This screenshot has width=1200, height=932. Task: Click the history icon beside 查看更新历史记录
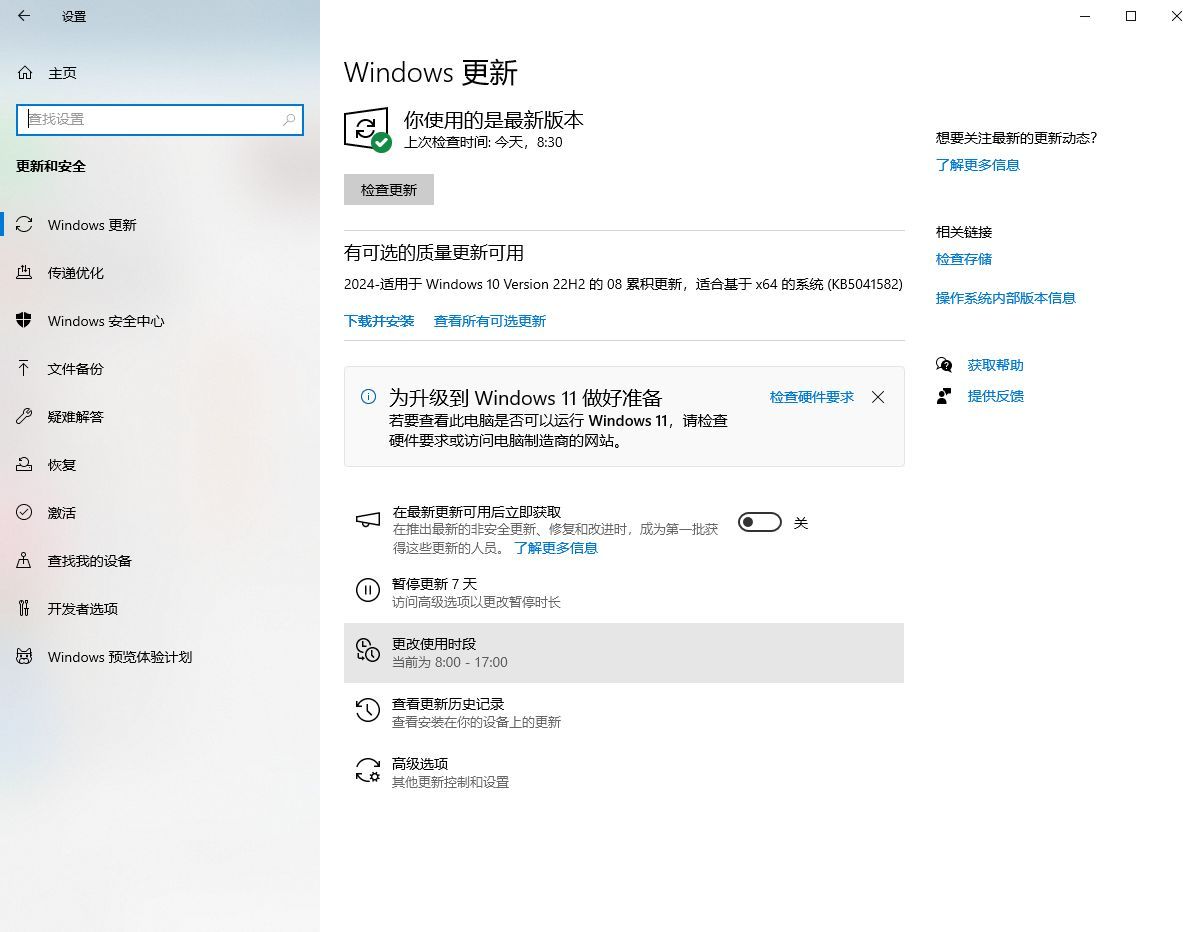click(368, 711)
